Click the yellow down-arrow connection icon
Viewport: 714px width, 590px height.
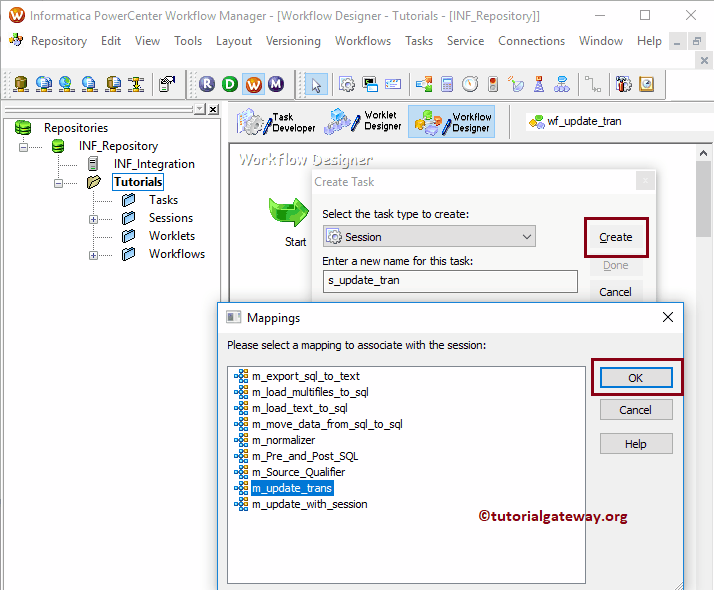(136, 84)
